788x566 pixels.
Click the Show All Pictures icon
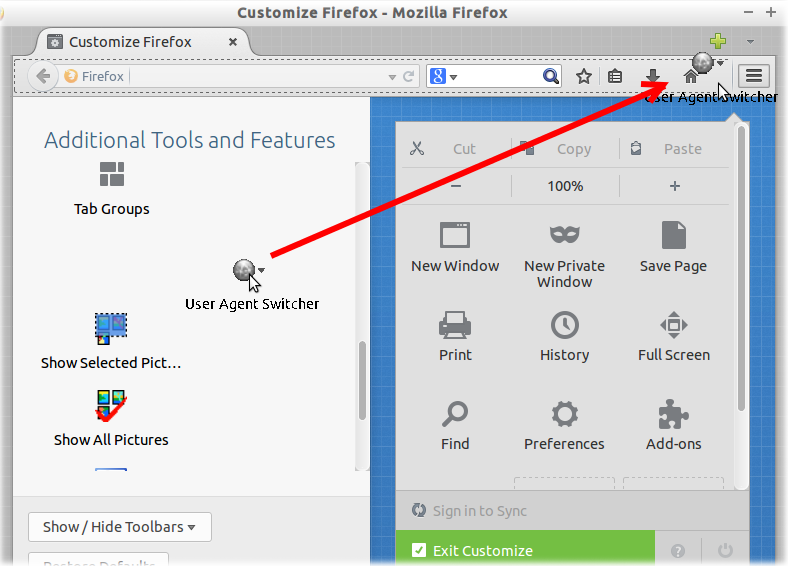click(111, 405)
